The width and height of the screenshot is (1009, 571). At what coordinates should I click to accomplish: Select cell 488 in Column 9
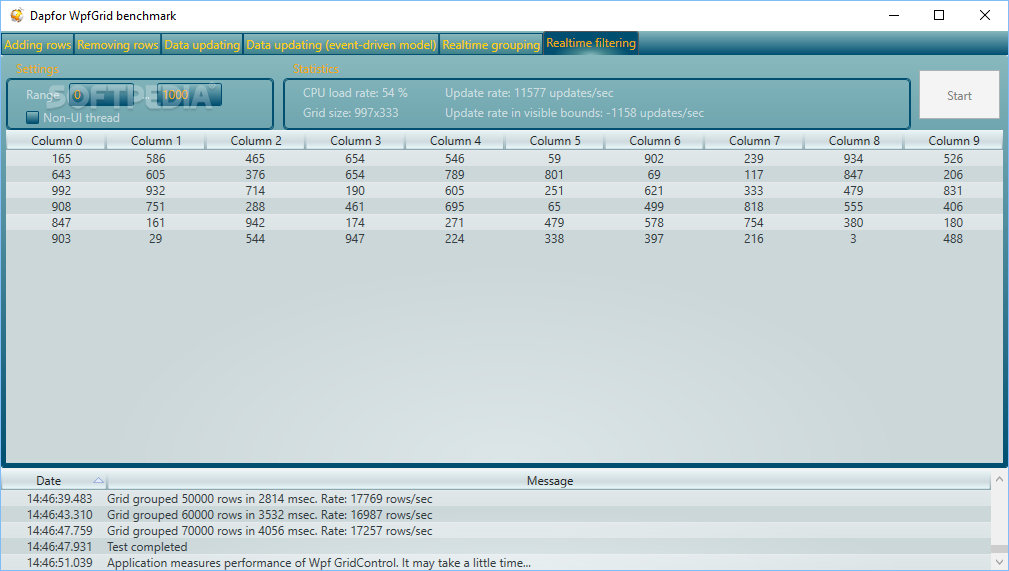(x=953, y=239)
